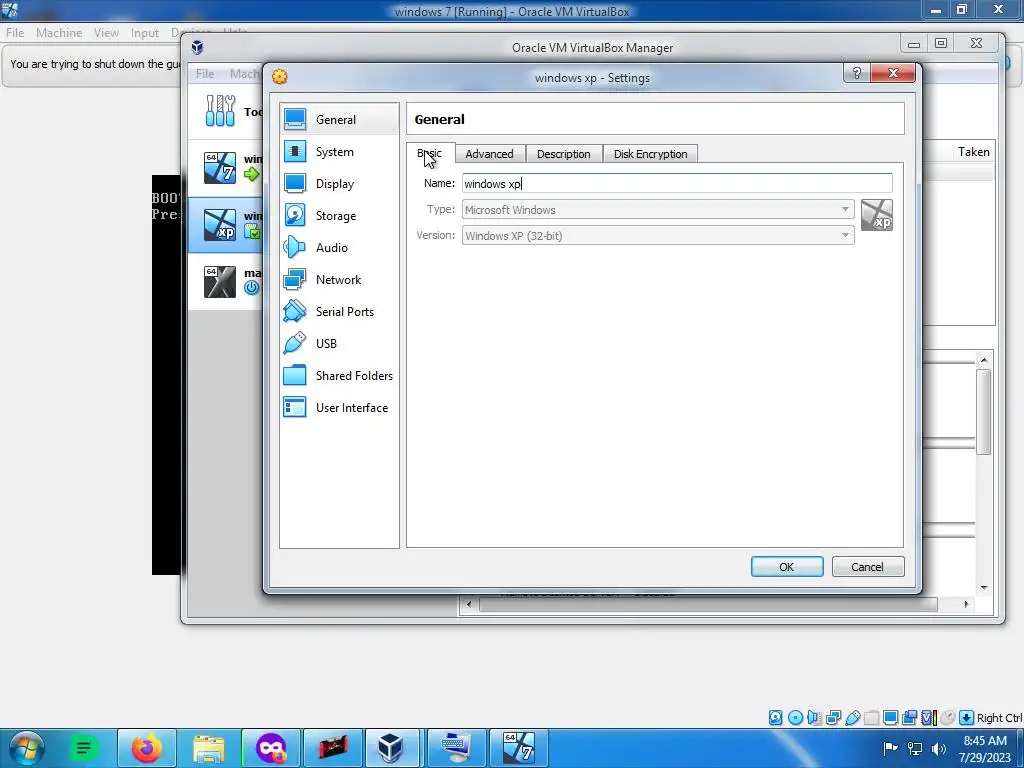Click the keyboard capture host key icon
Screen dimensions: 1024x768
(x=967, y=718)
